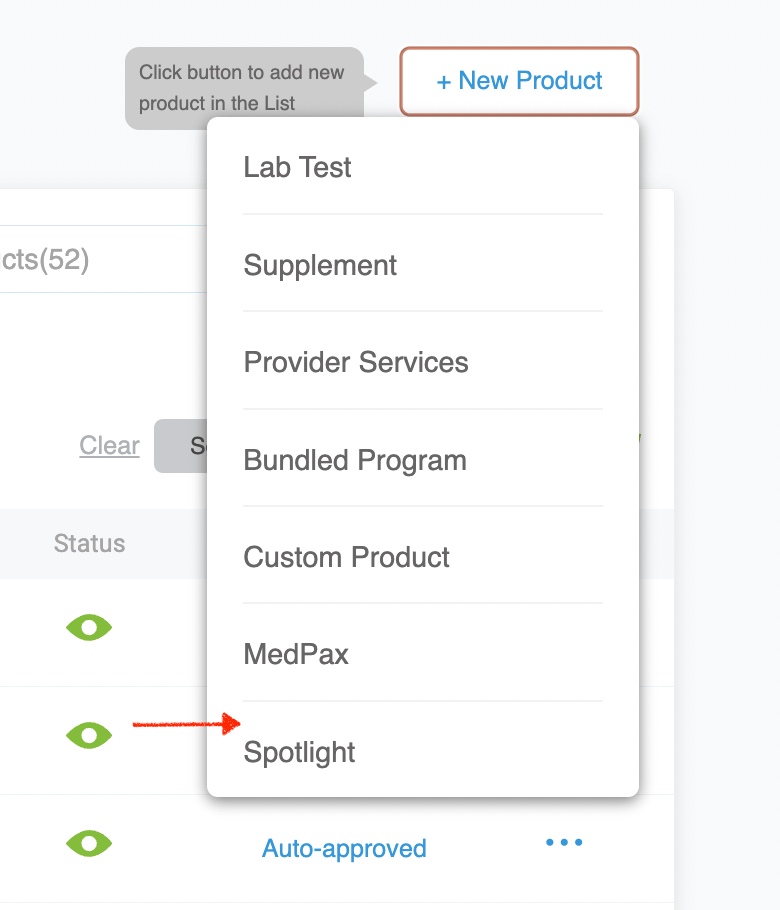The image size is (780, 910).
Task: Open the ellipsis actions menu for Auto-approved product
Action: [564, 843]
